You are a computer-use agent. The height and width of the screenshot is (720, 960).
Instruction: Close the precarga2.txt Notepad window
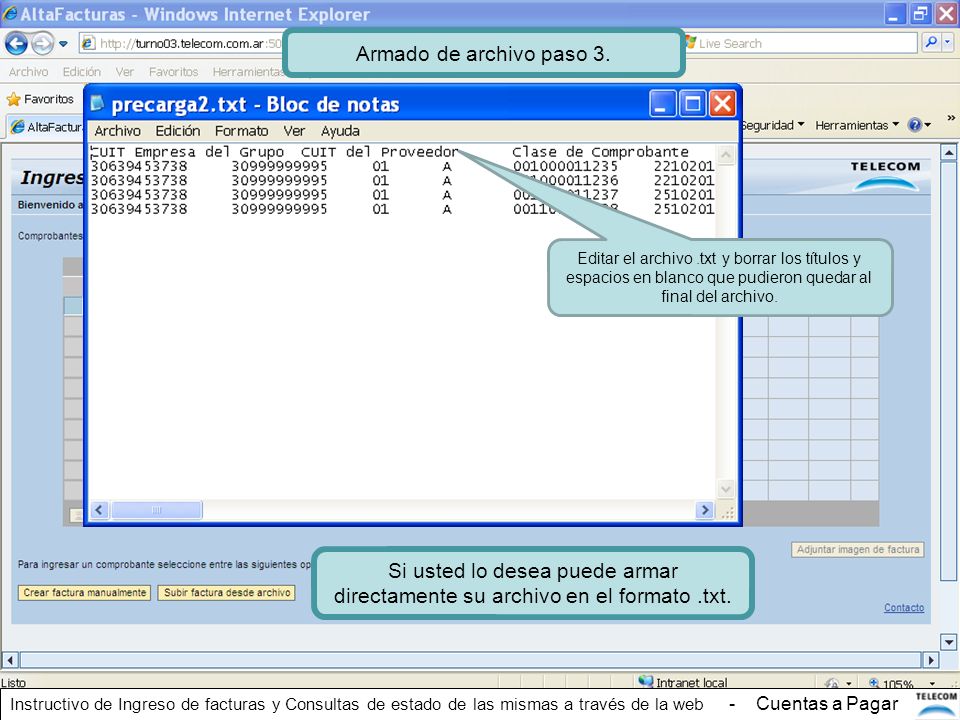point(722,103)
